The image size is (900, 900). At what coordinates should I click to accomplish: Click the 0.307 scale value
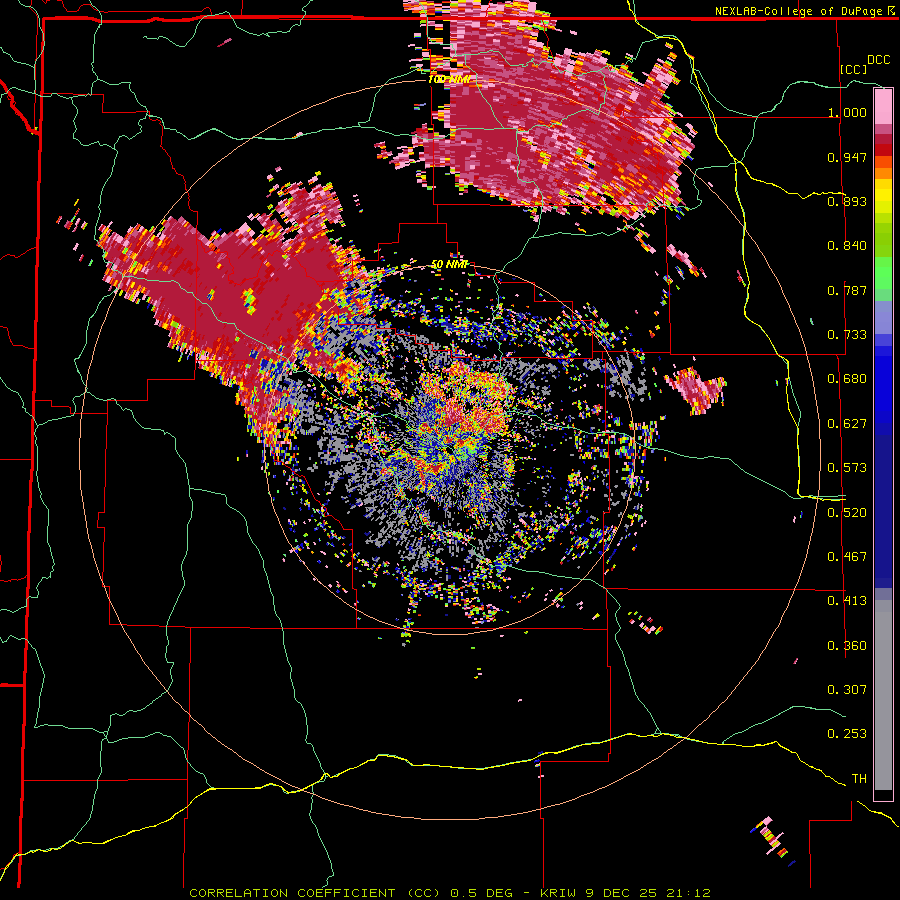click(x=847, y=689)
